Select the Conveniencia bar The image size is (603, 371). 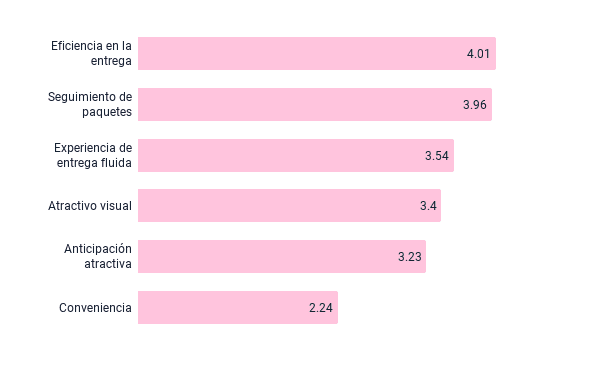[238, 308]
